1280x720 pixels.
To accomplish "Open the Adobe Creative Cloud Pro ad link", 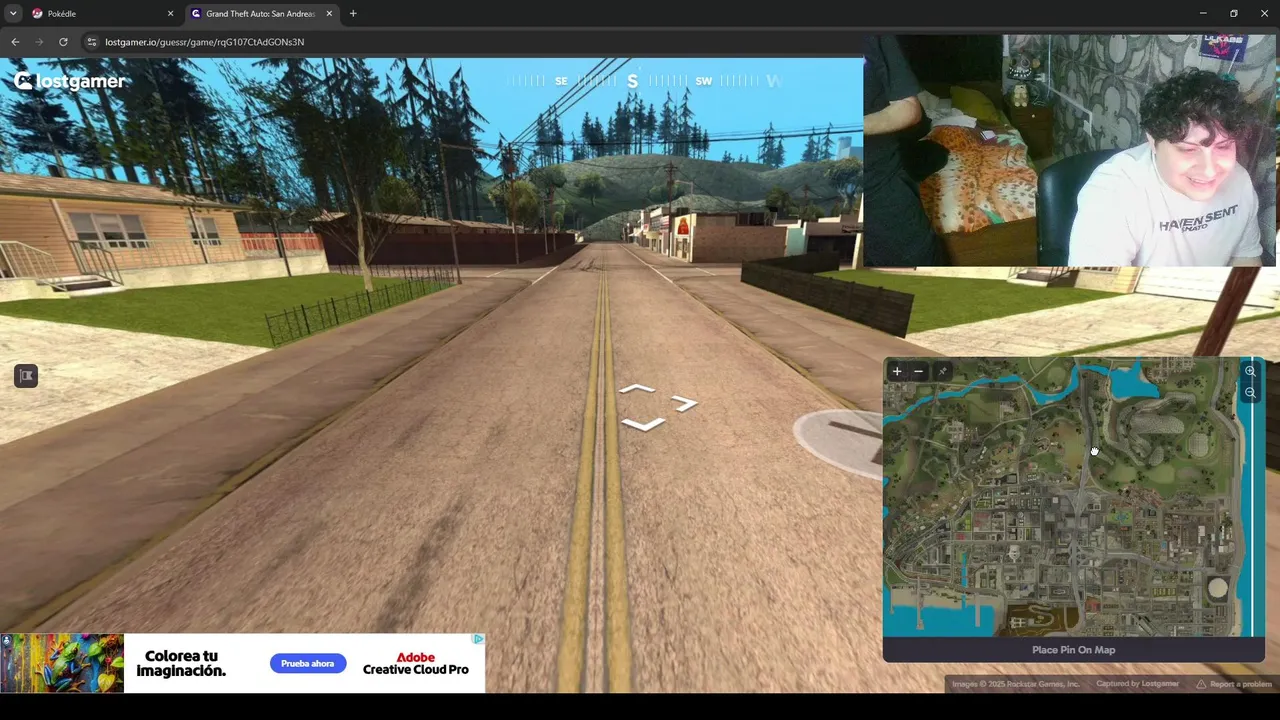I will [416, 664].
